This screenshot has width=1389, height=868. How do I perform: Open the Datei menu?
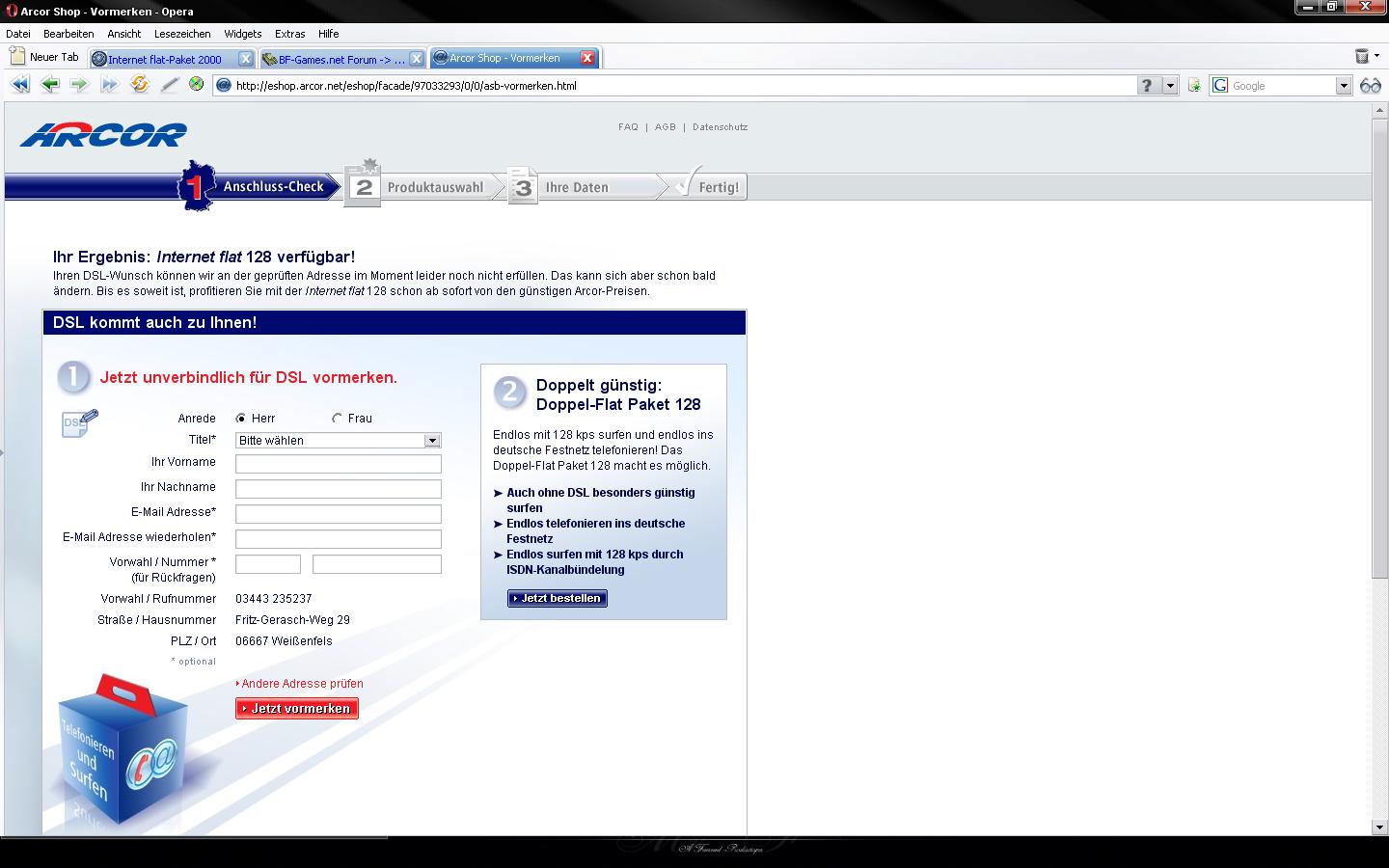click(18, 34)
